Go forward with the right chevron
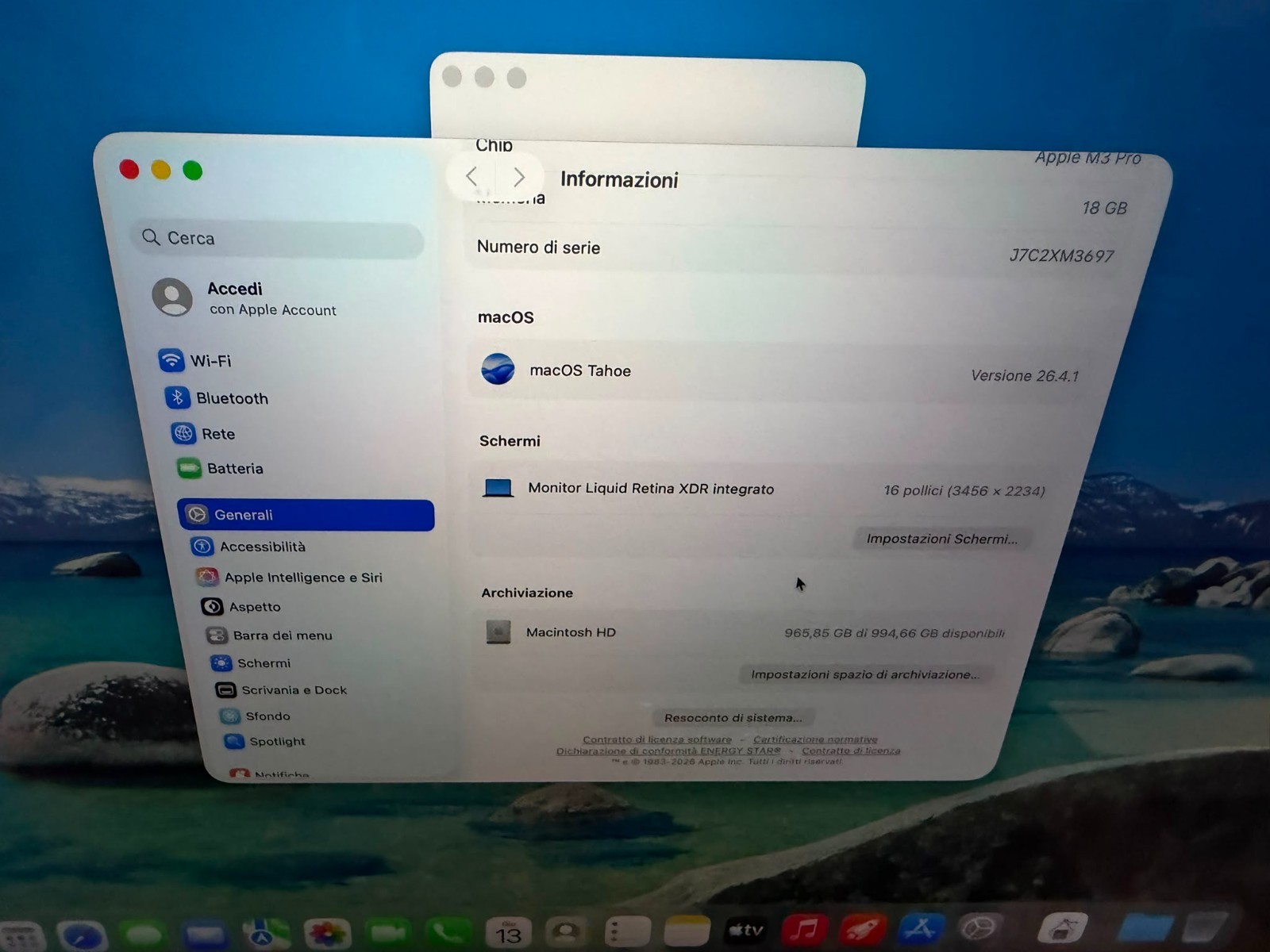This screenshot has width=1270, height=952. tap(519, 177)
